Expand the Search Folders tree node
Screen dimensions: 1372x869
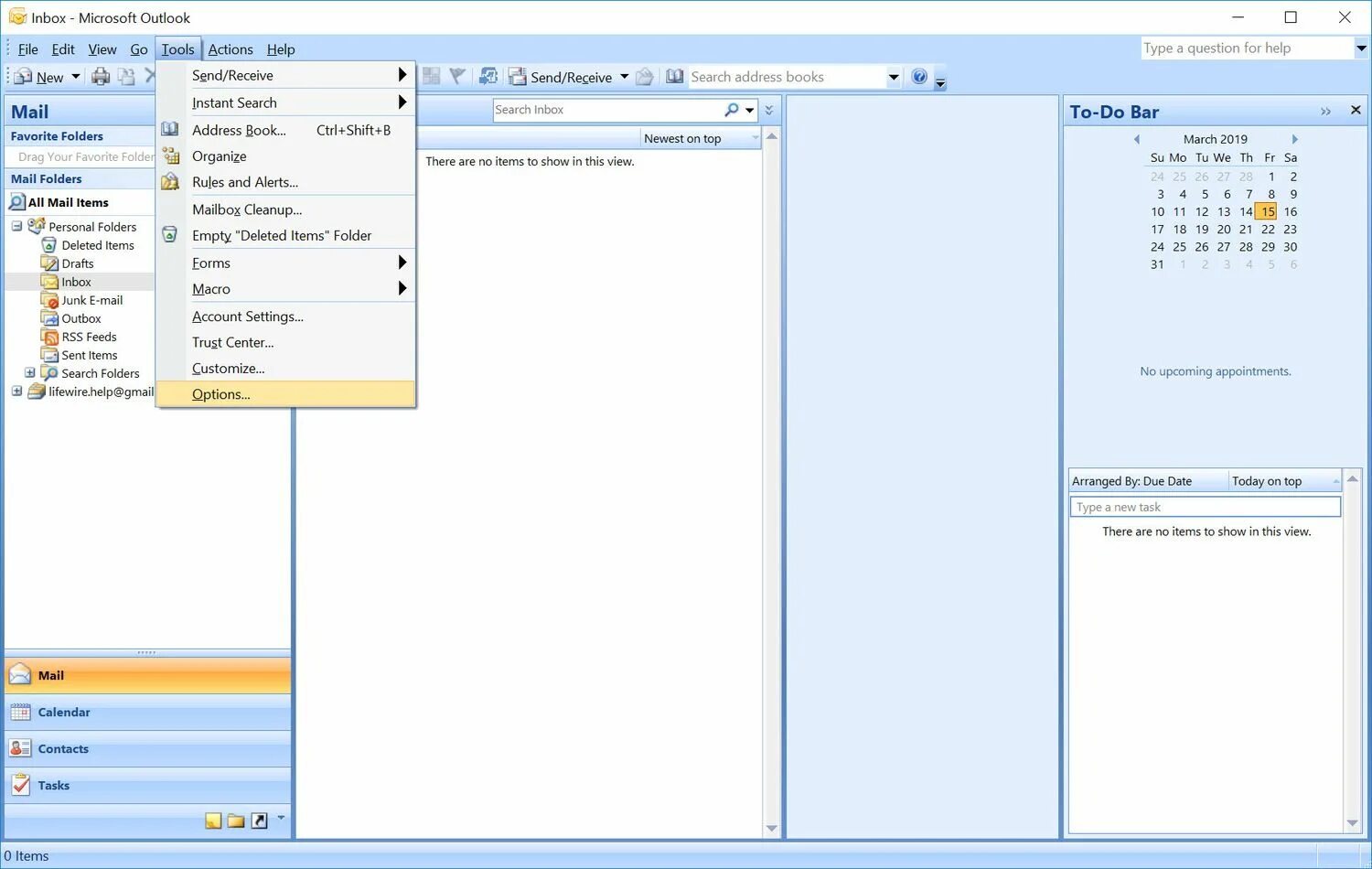(x=29, y=372)
